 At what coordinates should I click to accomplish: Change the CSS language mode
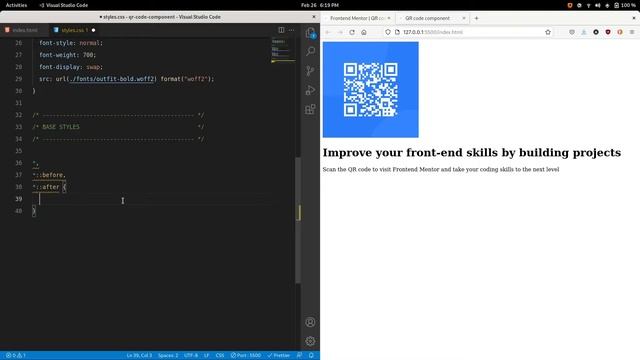[x=220, y=355]
